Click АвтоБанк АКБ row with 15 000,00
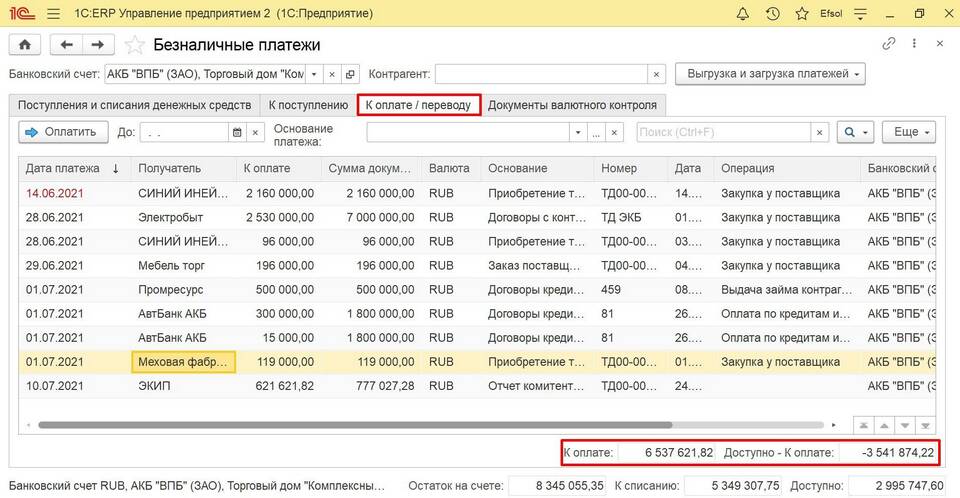This screenshot has width=960, height=498. (x=477, y=338)
